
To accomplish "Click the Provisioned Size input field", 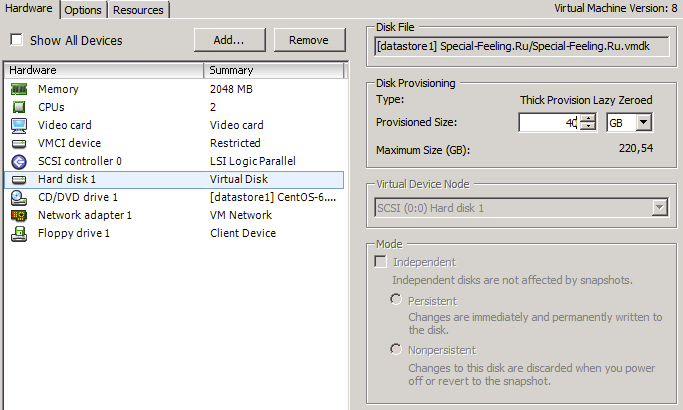I will tap(548, 122).
